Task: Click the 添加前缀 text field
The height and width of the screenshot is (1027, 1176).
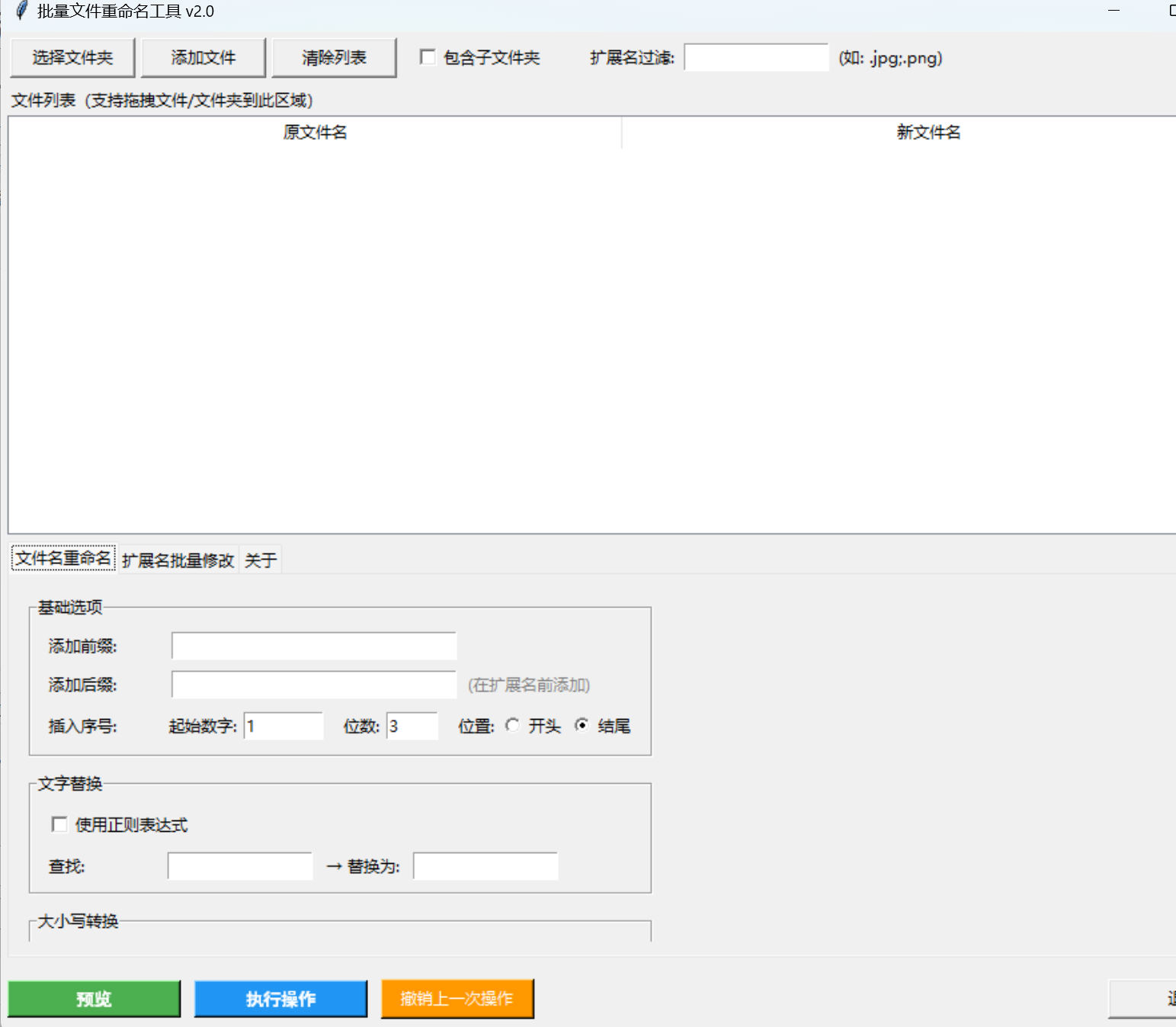Action: [314, 646]
